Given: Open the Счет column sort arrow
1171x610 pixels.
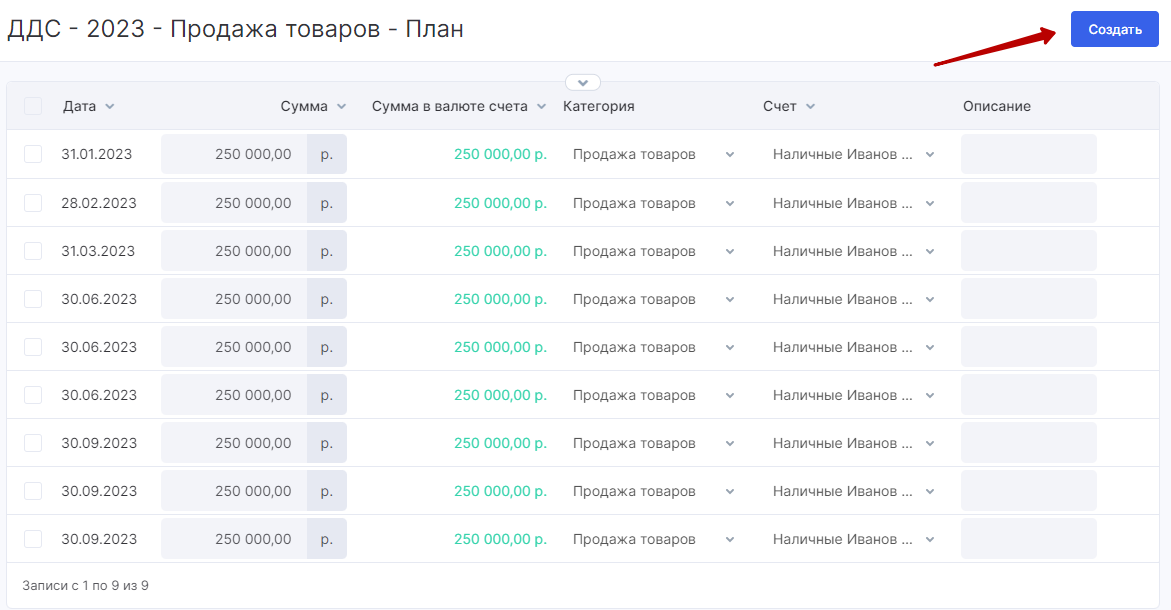Looking at the screenshot, I should pos(810,106).
